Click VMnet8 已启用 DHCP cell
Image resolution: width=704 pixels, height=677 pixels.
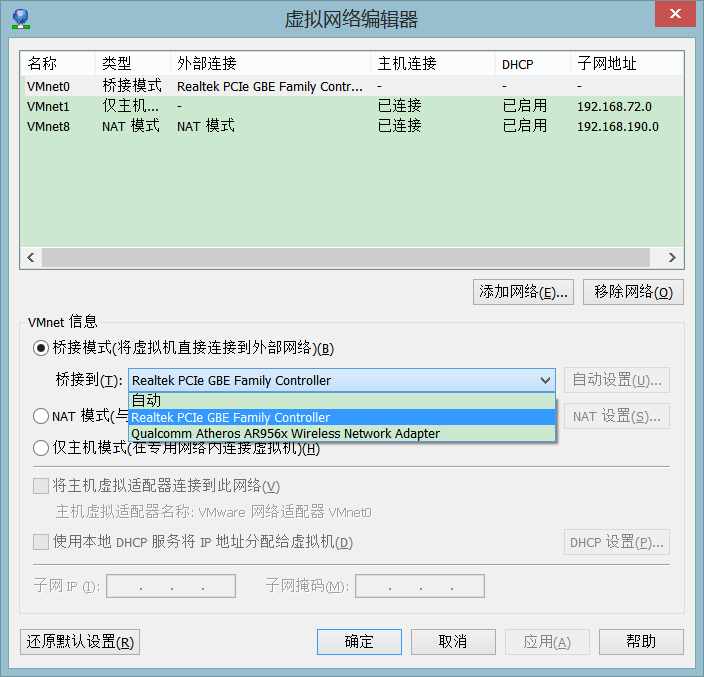(x=524, y=126)
